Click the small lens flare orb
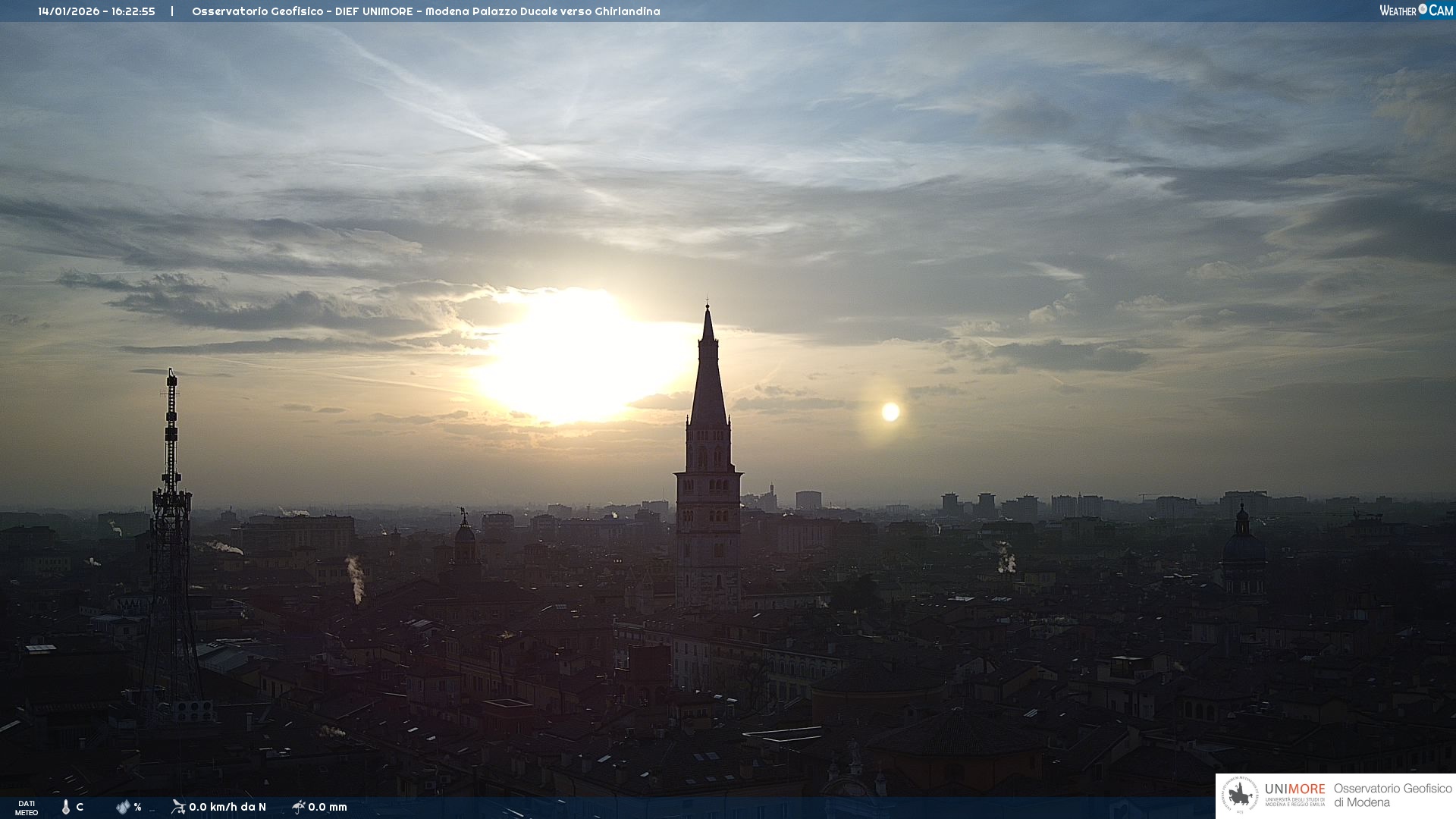This screenshot has height=819, width=1456. pos(890,412)
